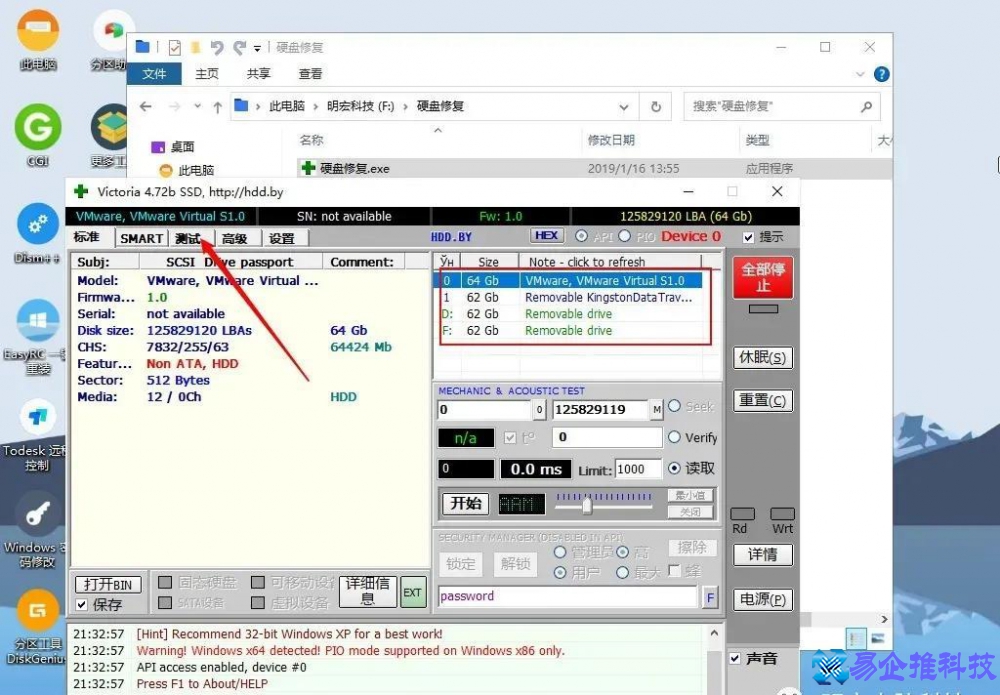Open the 查看 menu in Explorer
Viewport: 1000px width, 695px height.
[x=309, y=73]
